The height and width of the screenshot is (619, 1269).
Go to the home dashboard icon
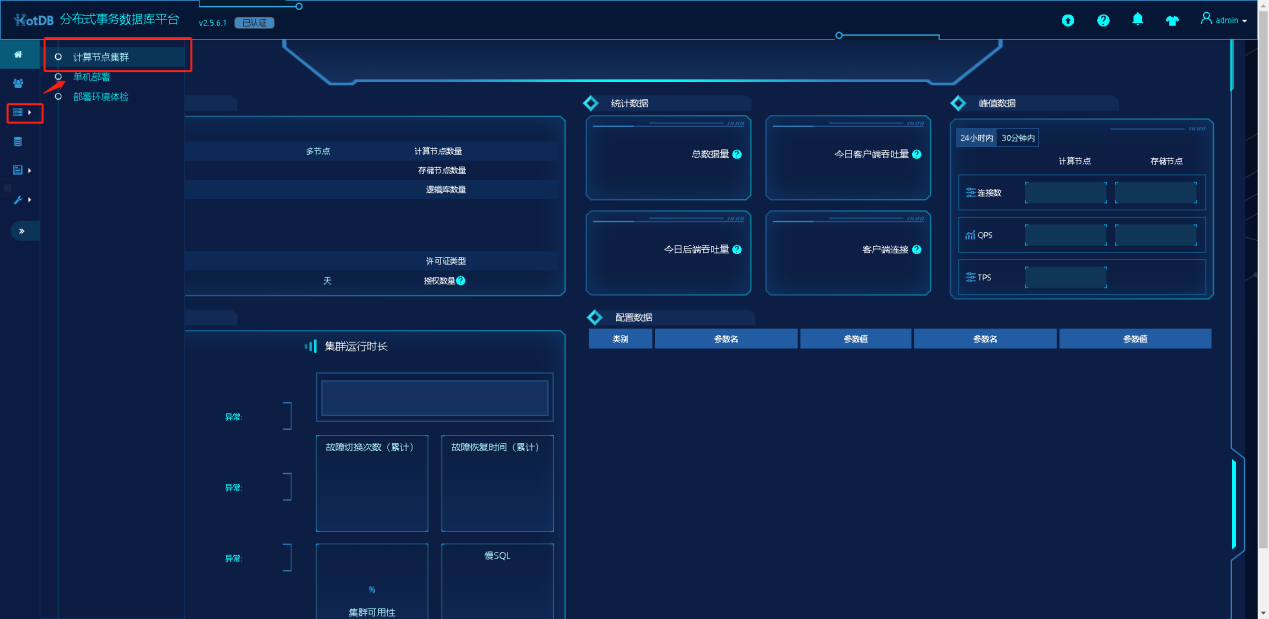tap(18, 54)
